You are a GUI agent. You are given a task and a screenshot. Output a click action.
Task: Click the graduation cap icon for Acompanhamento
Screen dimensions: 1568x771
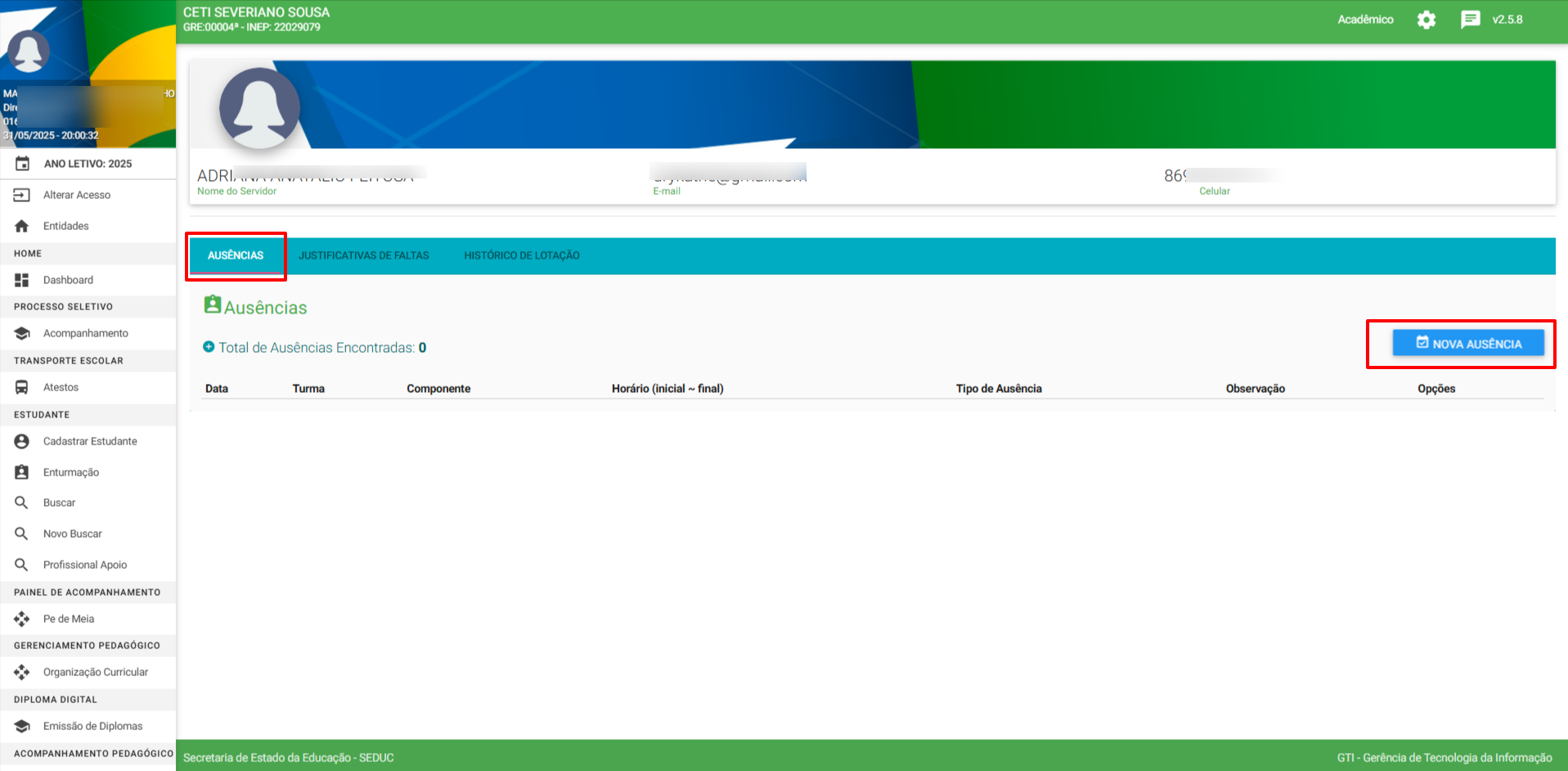22,333
